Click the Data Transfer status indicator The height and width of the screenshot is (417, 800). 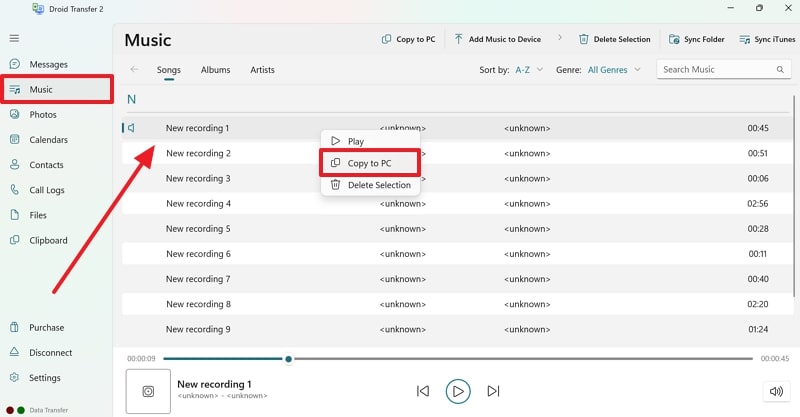click(x=37, y=410)
